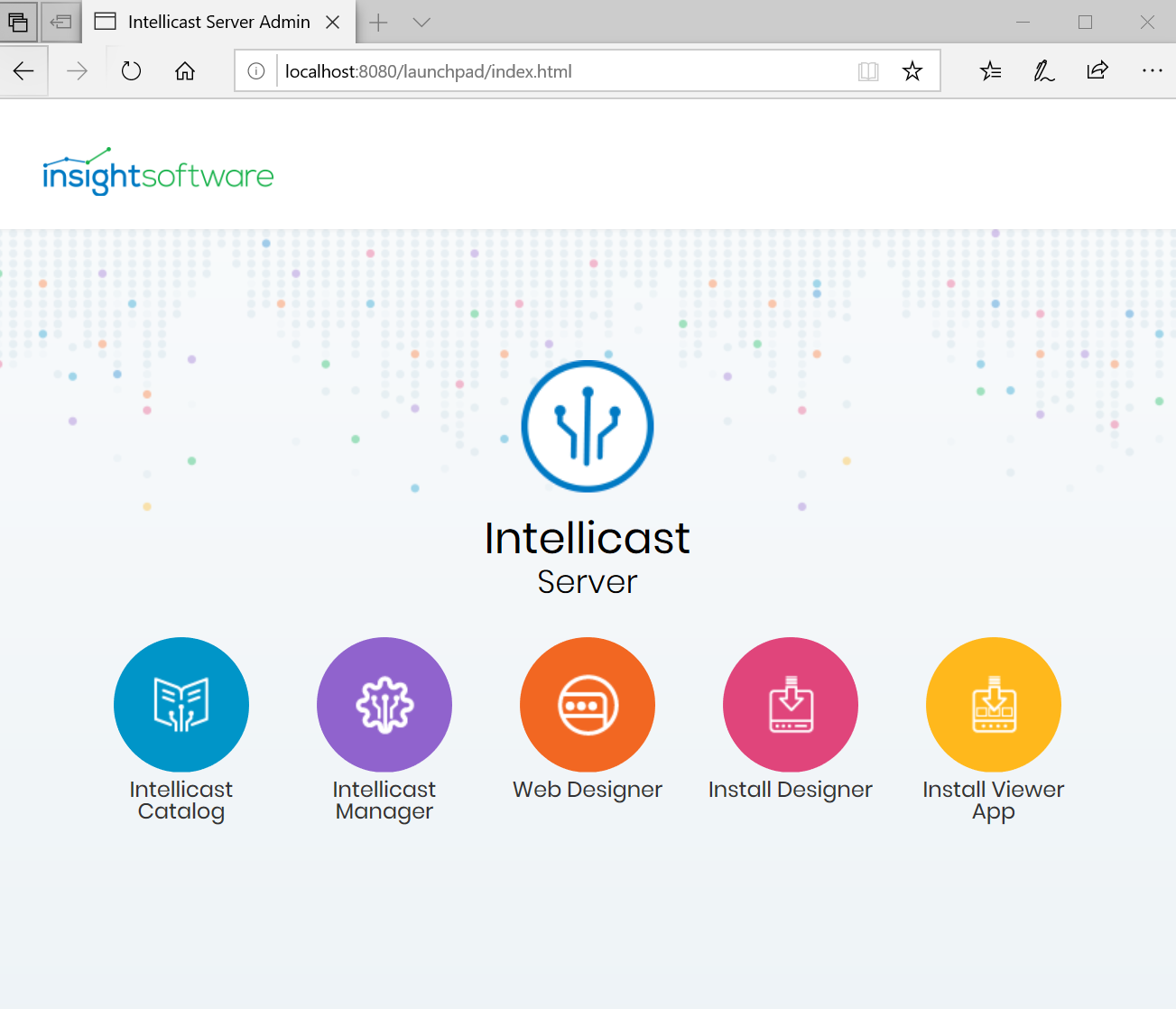
Task: Click the Intellicast heading text
Action: [588, 539]
